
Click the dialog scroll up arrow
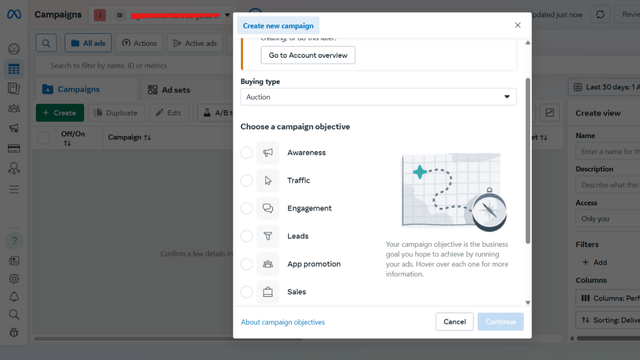pos(528,42)
